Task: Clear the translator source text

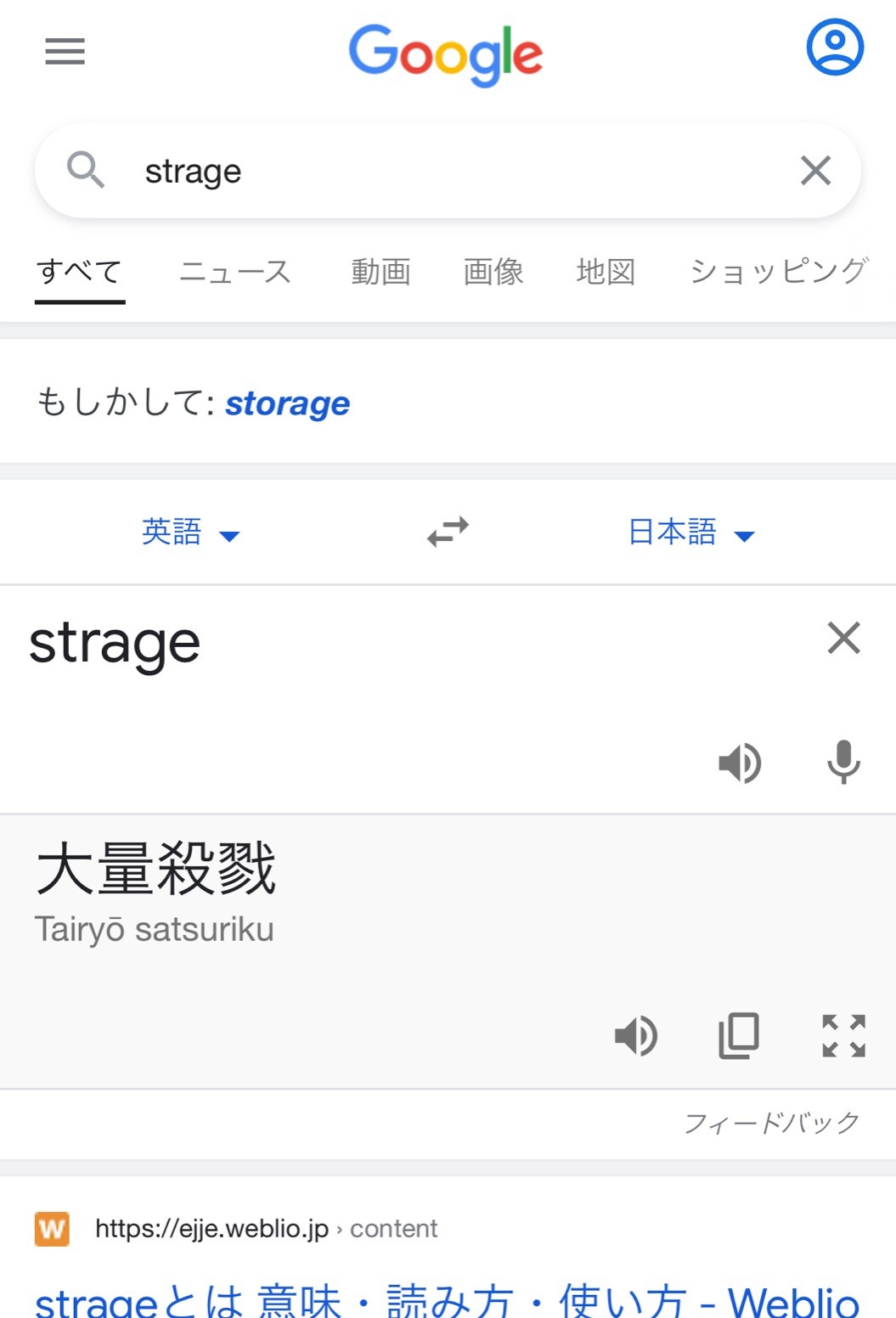Action: pyautogui.click(x=843, y=638)
